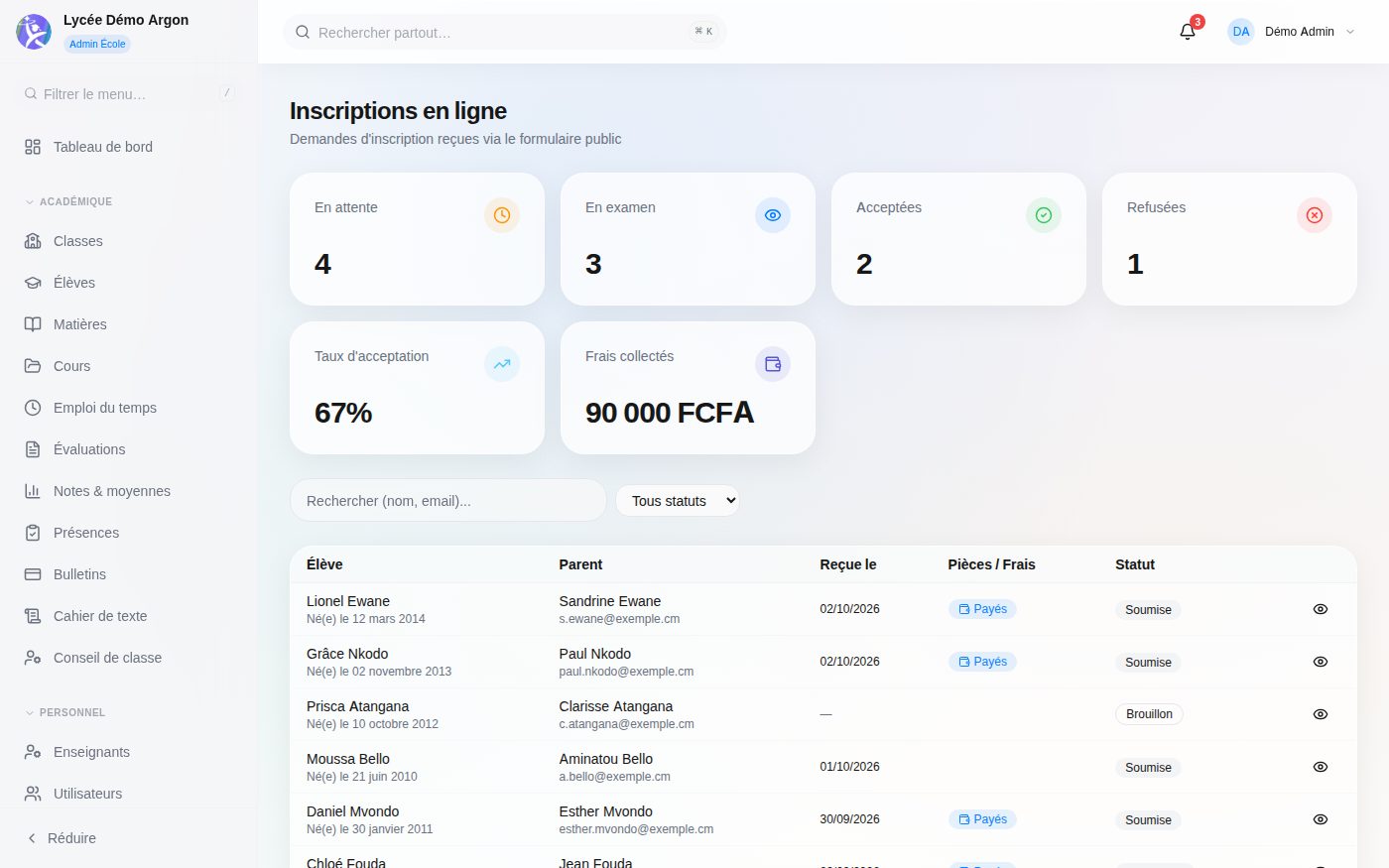Image resolution: width=1389 pixels, height=868 pixels.
Task: Open the Tous statuts filter dropdown
Action: click(x=678, y=501)
